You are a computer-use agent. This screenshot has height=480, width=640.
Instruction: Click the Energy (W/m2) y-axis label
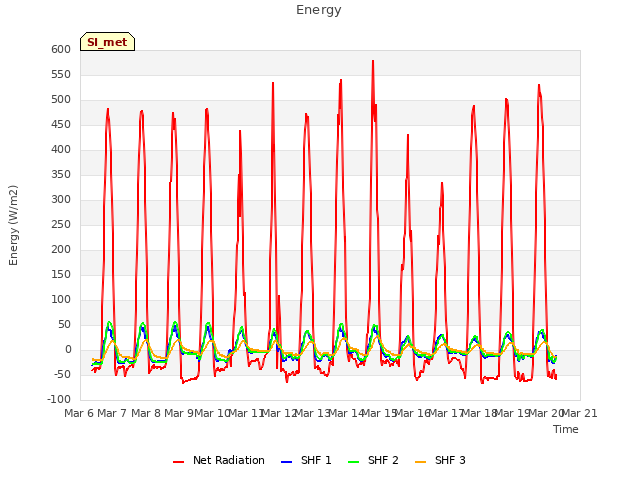(x=13, y=225)
